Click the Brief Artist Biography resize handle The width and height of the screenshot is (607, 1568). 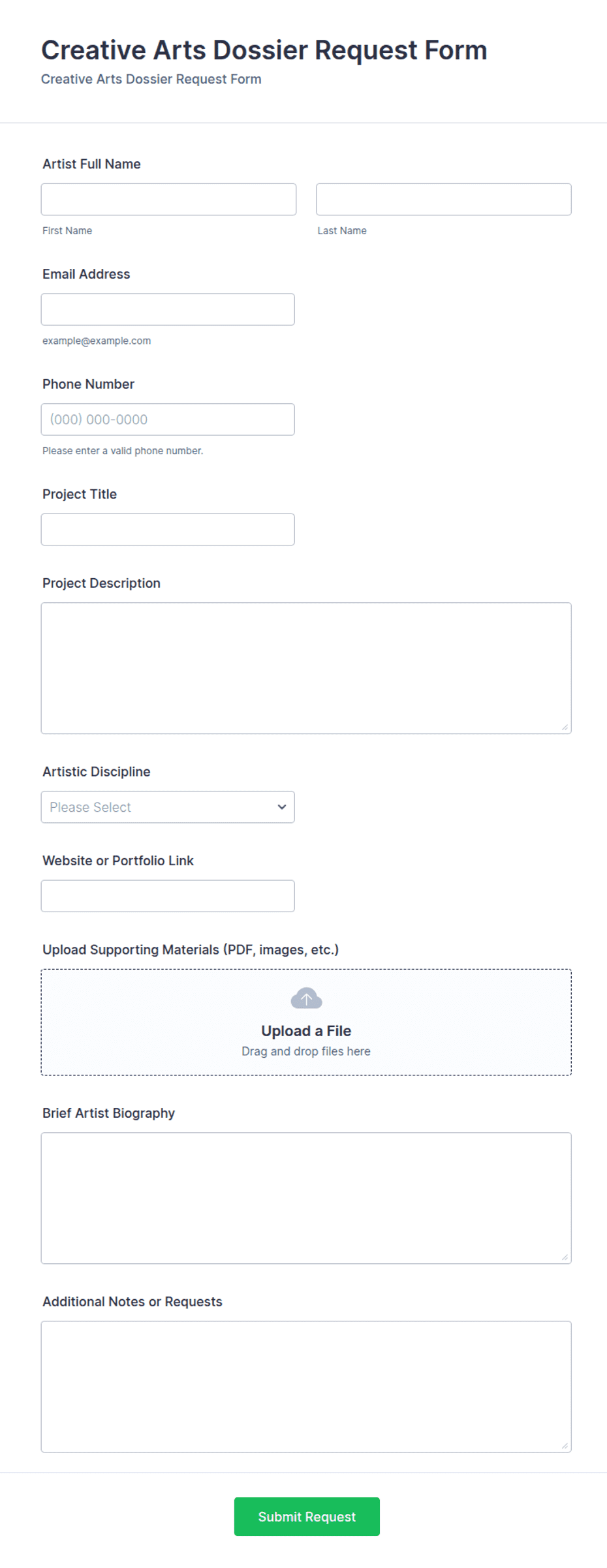coord(565,1257)
